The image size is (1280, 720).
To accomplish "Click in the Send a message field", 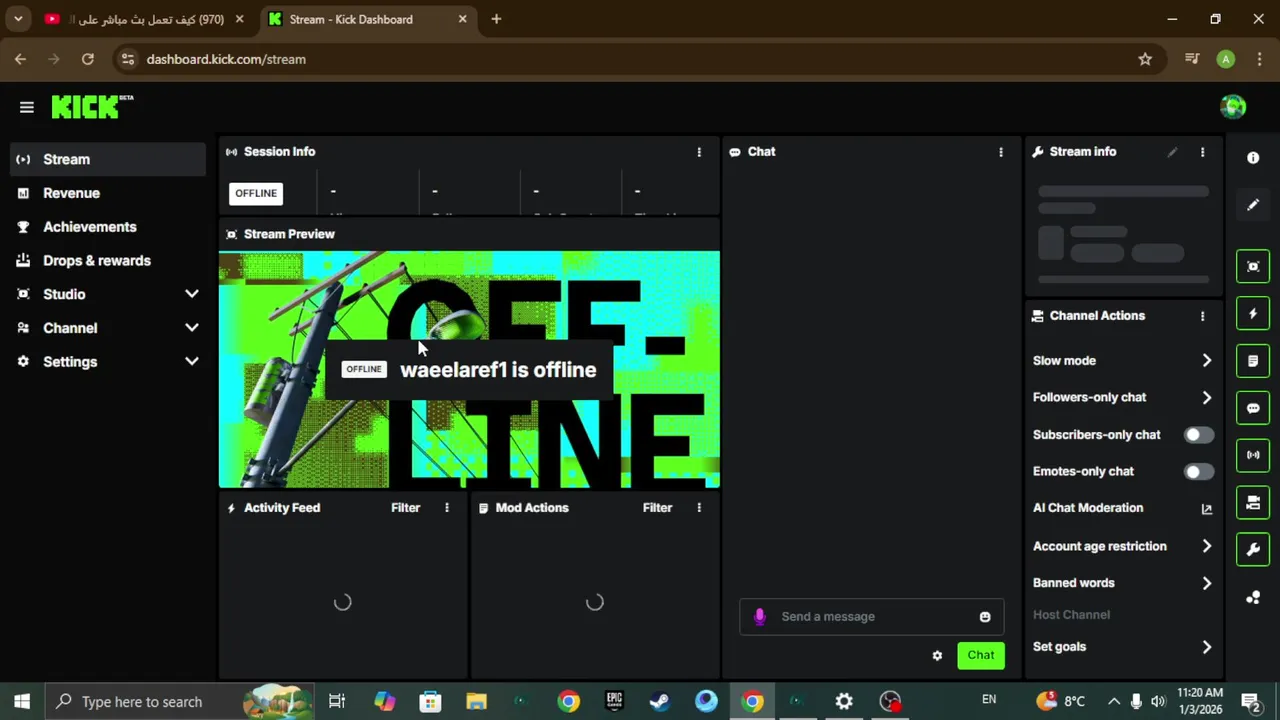I will [870, 617].
